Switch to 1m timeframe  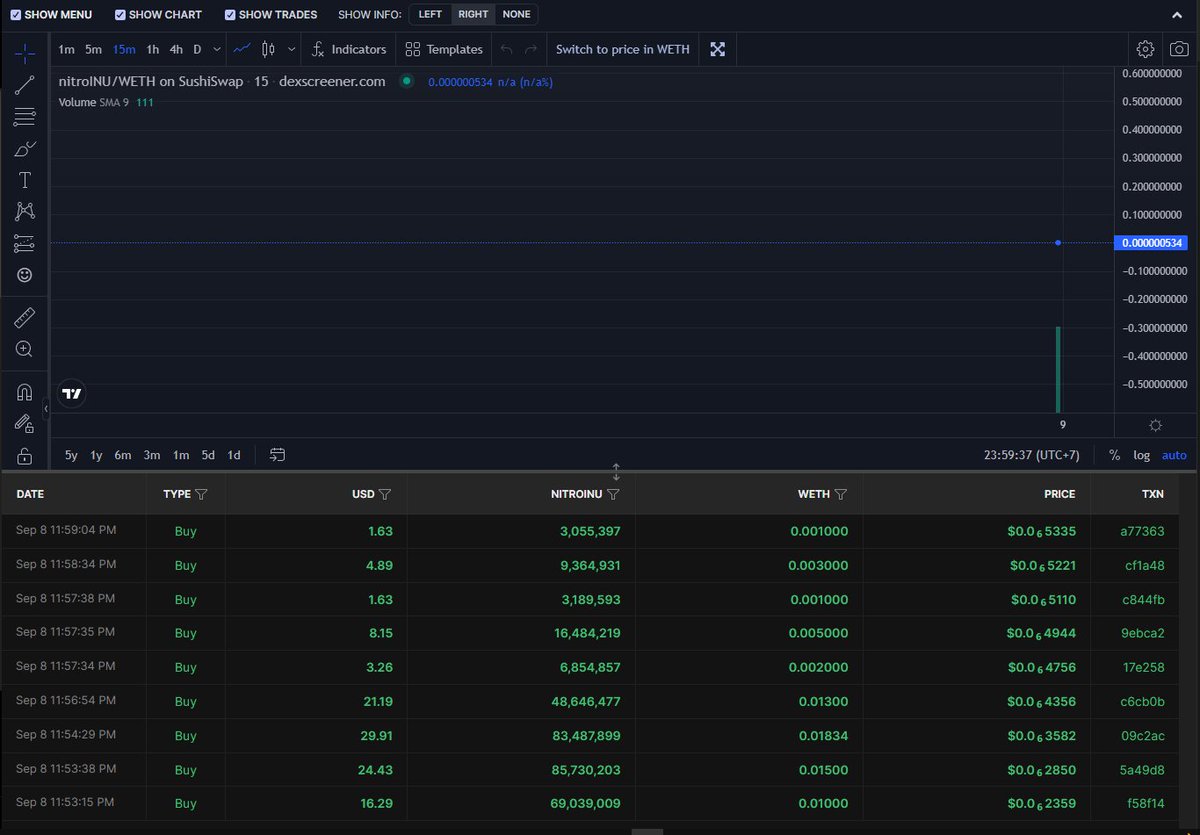66,49
